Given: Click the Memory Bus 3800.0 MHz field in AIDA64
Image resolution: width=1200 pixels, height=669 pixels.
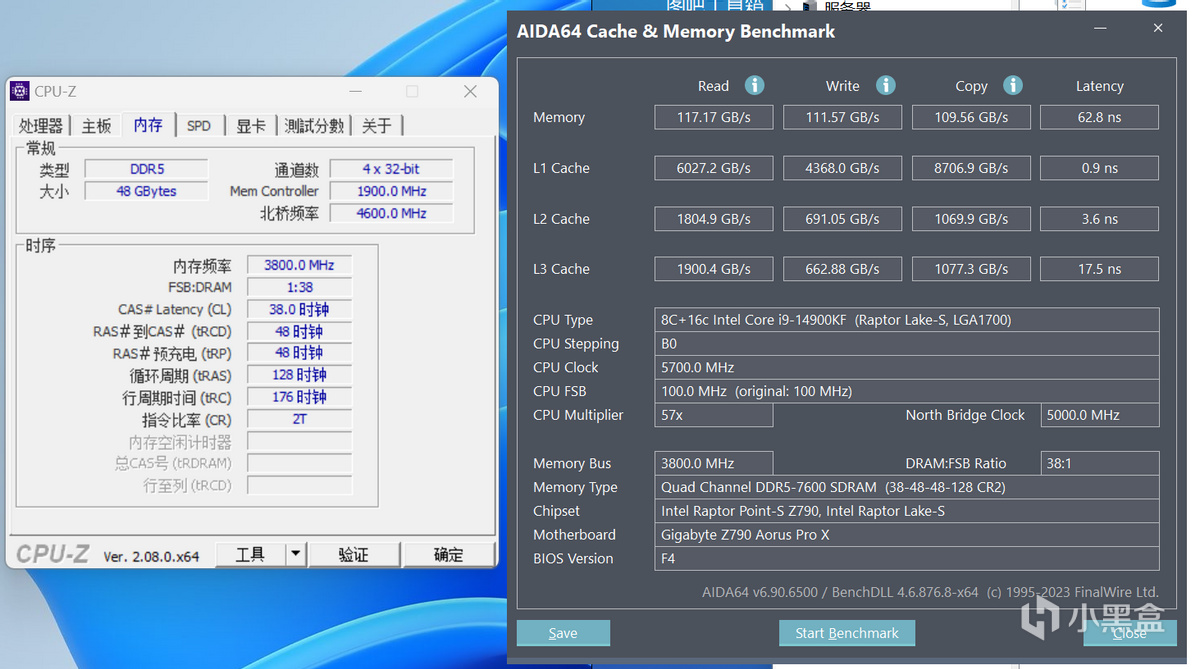Looking at the screenshot, I should [714, 463].
